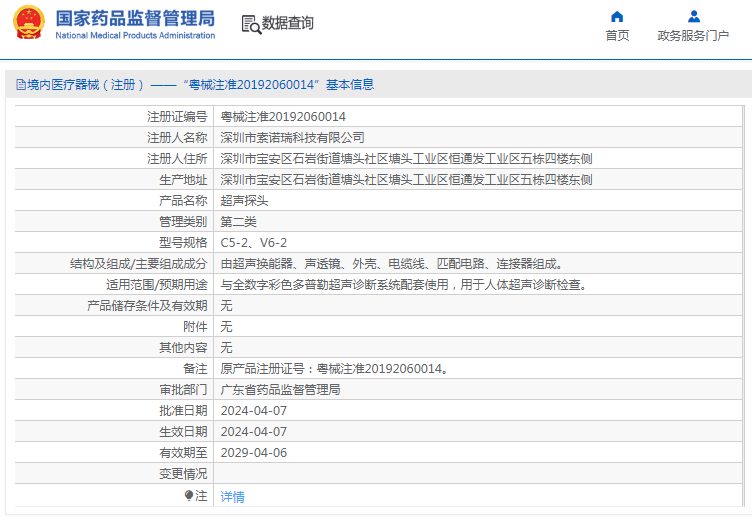Click 国家药品监督管理局 site title
This screenshot has width=752, height=520.
(135, 18)
